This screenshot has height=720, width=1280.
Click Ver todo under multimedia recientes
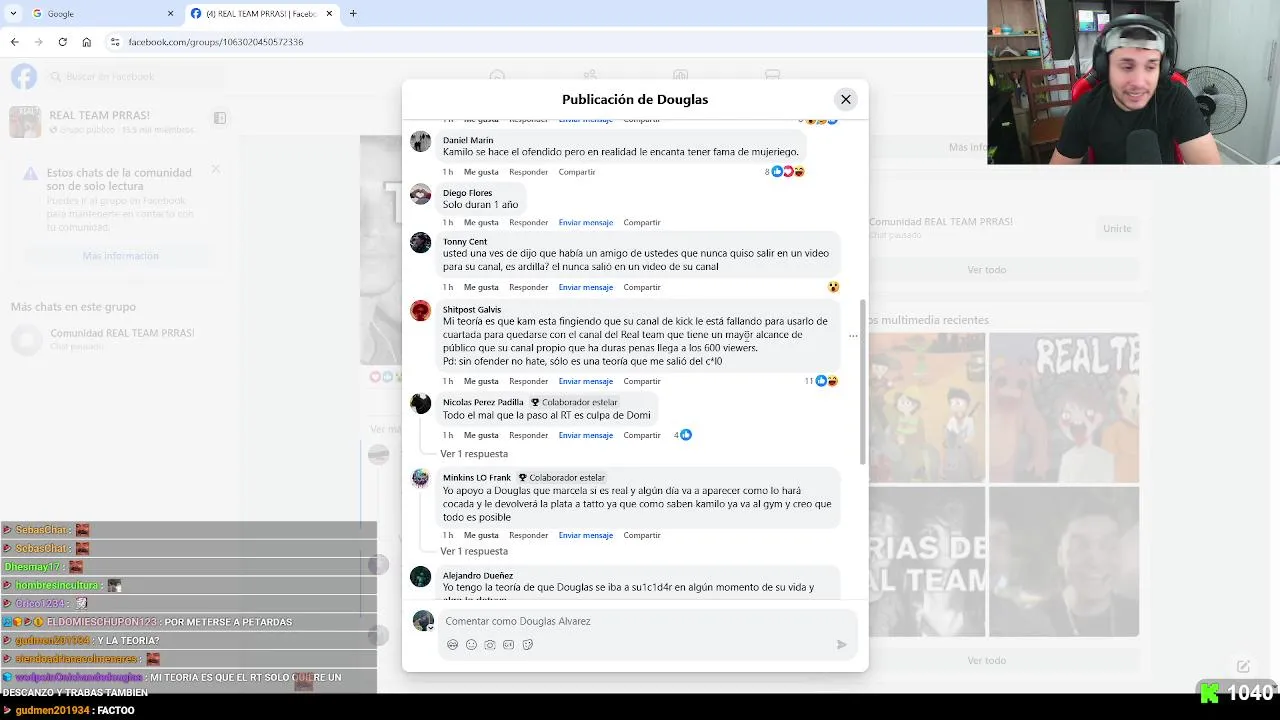coord(986,661)
